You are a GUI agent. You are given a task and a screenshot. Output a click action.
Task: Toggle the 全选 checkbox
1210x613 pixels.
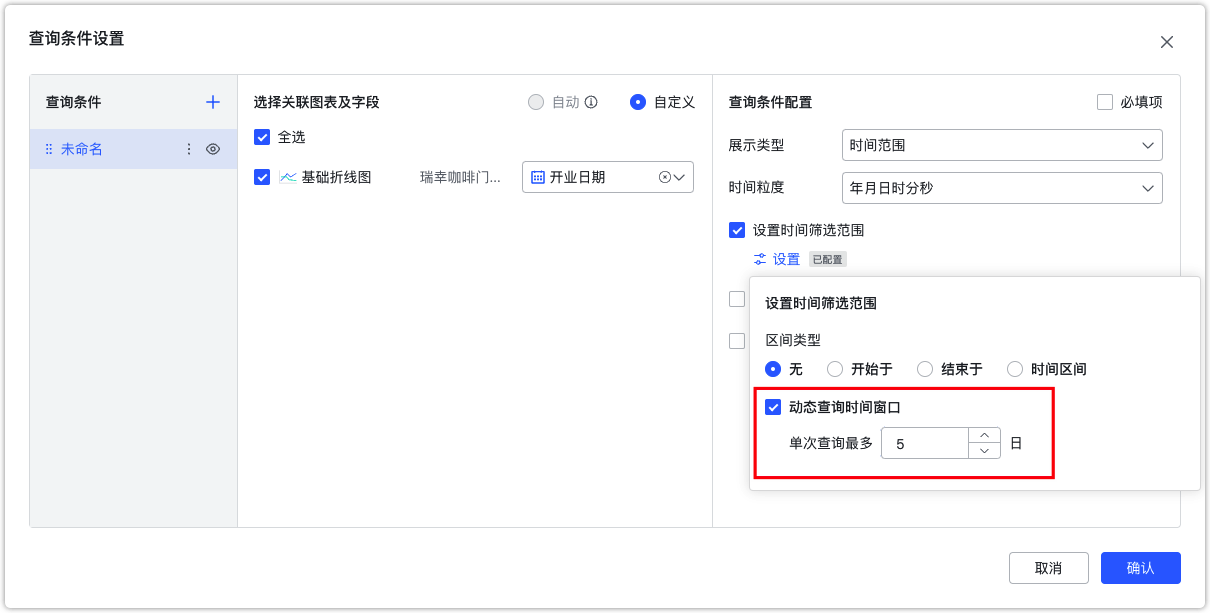pyautogui.click(x=262, y=137)
